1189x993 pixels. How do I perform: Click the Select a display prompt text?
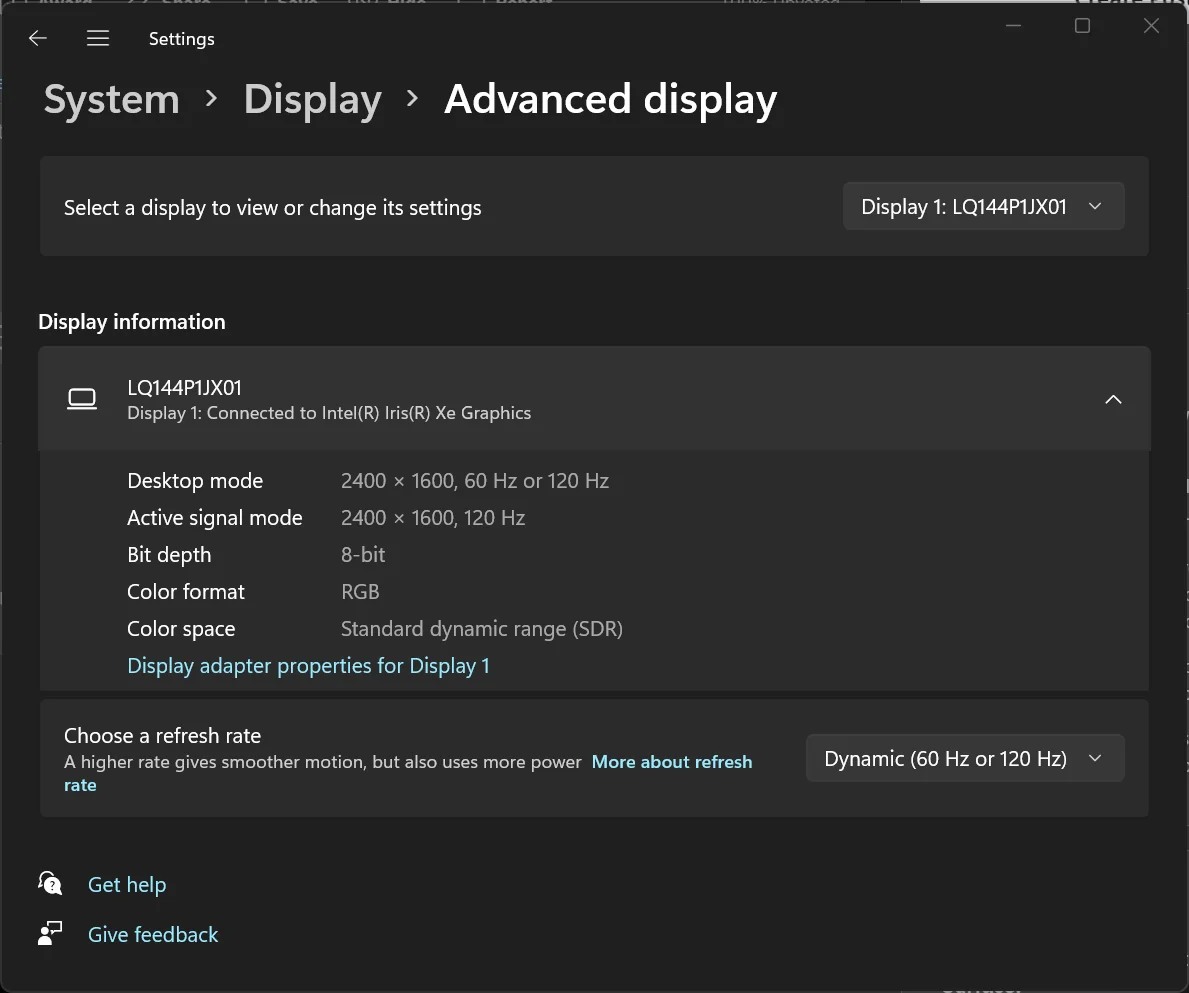(x=272, y=208)
